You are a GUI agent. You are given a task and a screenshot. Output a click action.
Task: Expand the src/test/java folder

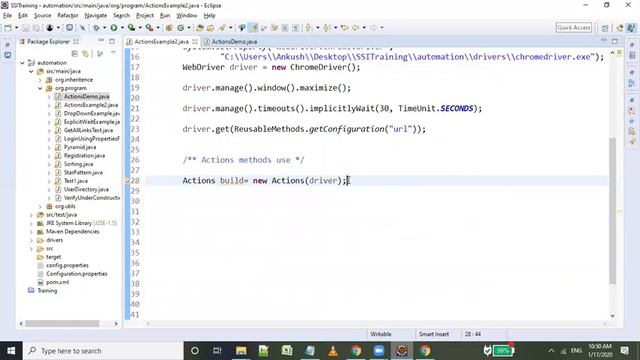pos(31,215)
